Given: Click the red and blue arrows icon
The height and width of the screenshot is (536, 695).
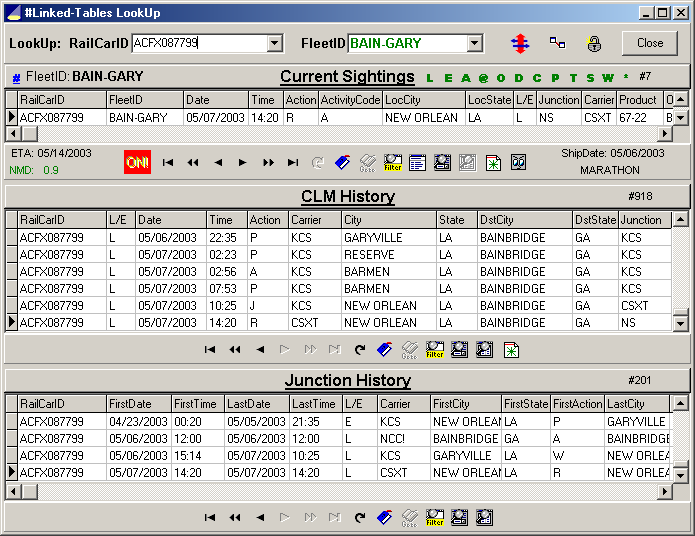Looking at the screenshot, I should click(519, 44).
